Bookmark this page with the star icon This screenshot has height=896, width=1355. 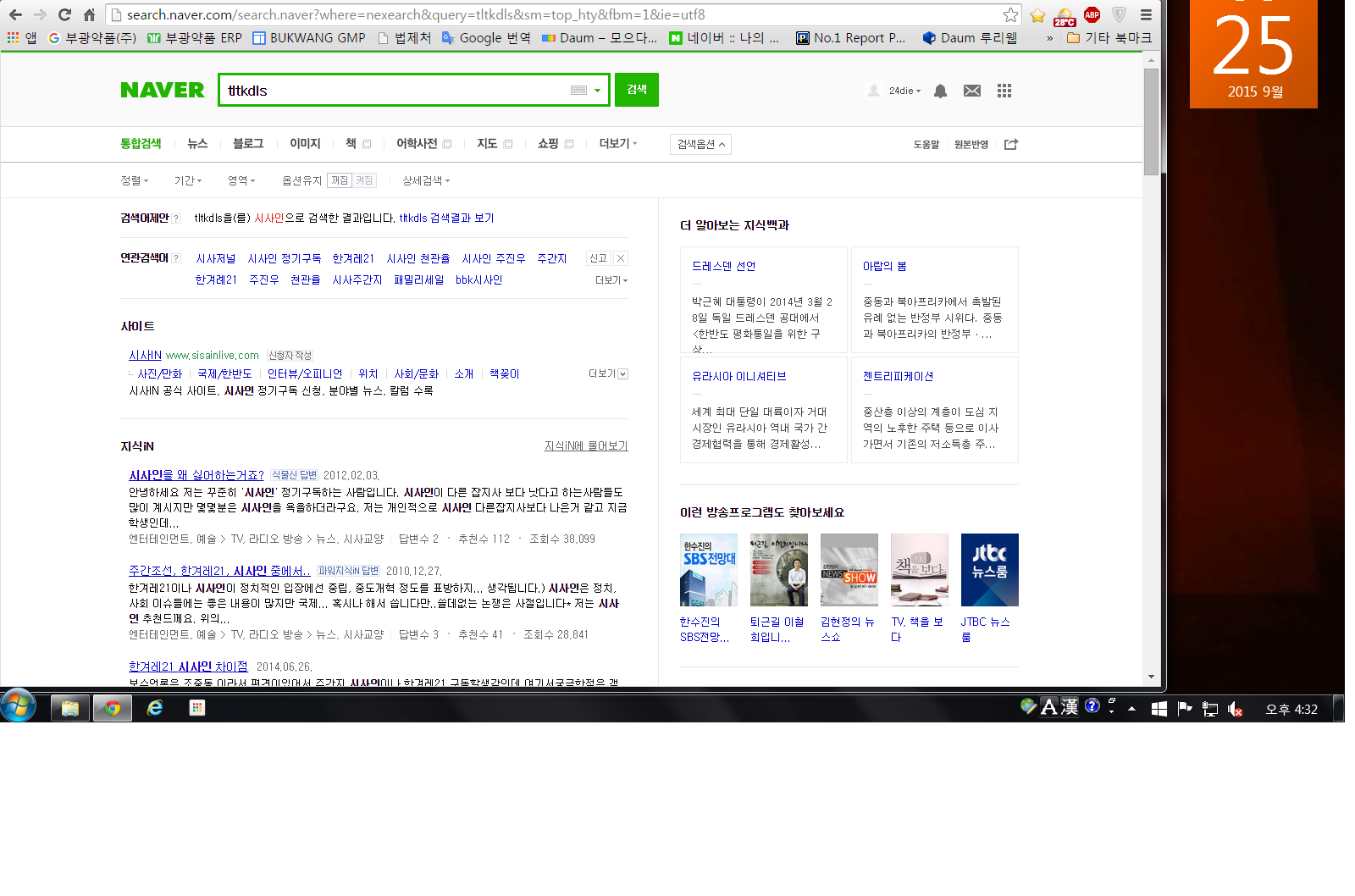(x=1010, y=14)
